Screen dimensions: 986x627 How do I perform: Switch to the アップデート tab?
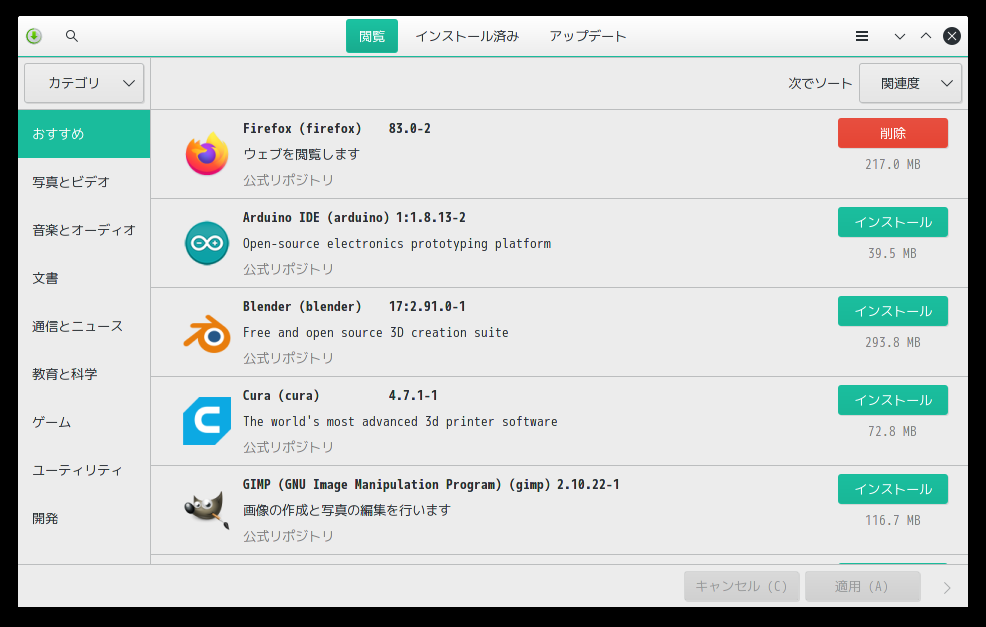point(588,36)
